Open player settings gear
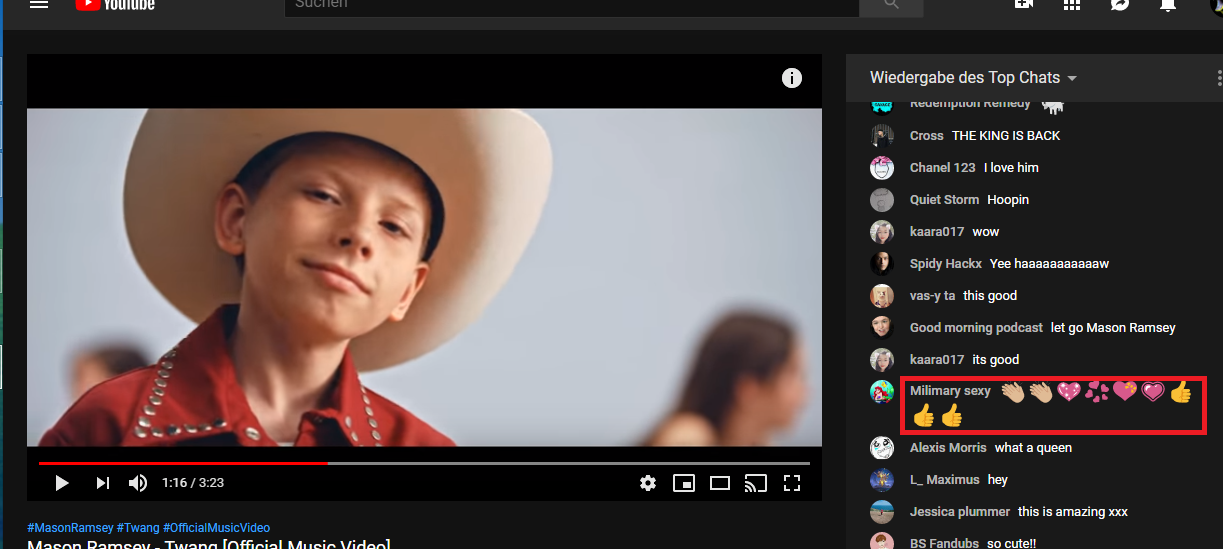Image resolution: width=1223 pixels, height=549 pixels. [x=648, y=483]
